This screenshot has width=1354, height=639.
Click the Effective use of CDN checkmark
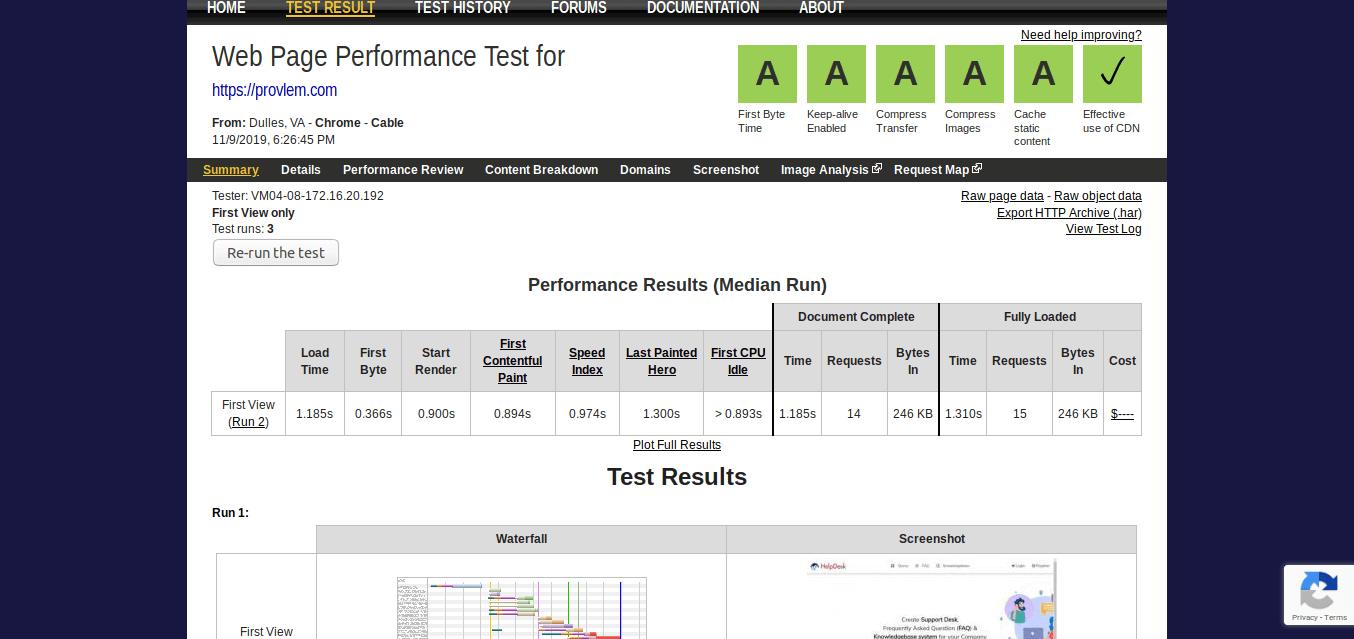click(1112, 74)
